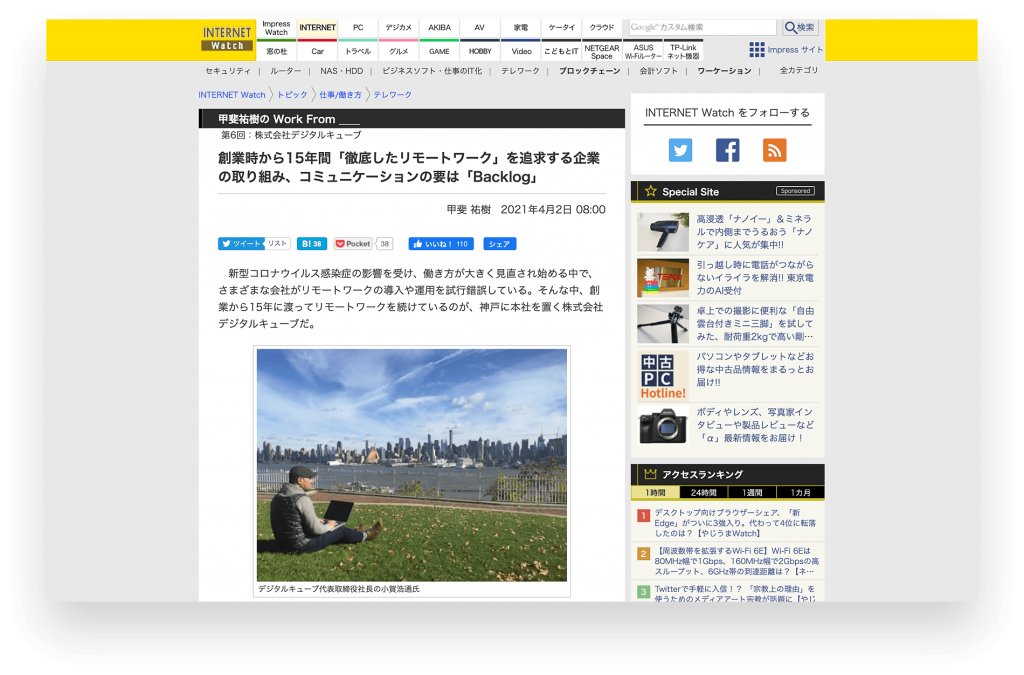This screenshot has height=675, width=1024.
Task: Open article photo of man on grass
Action: click(x=411, y=465)
